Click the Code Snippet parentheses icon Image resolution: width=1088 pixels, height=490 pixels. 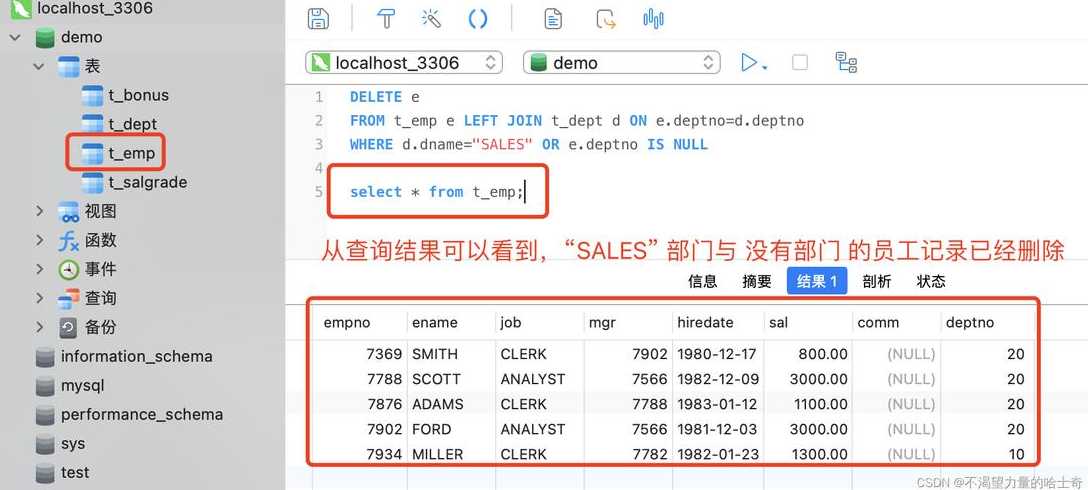click(478, 19)
